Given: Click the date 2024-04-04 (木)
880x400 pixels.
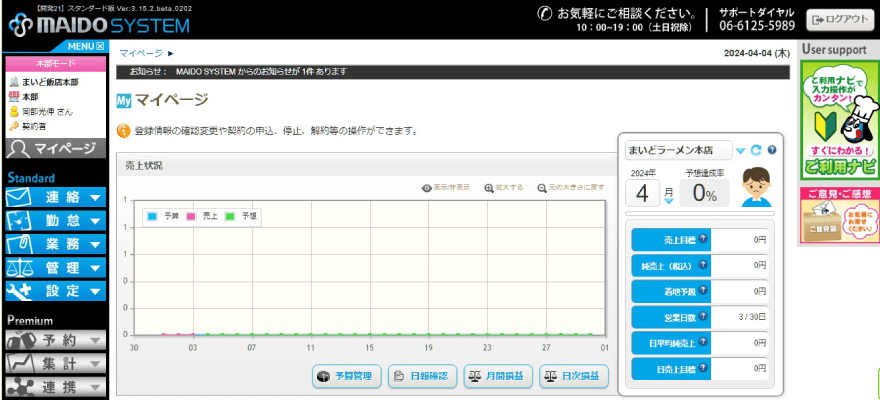Looking at the screenshot, I should point(757,53).
